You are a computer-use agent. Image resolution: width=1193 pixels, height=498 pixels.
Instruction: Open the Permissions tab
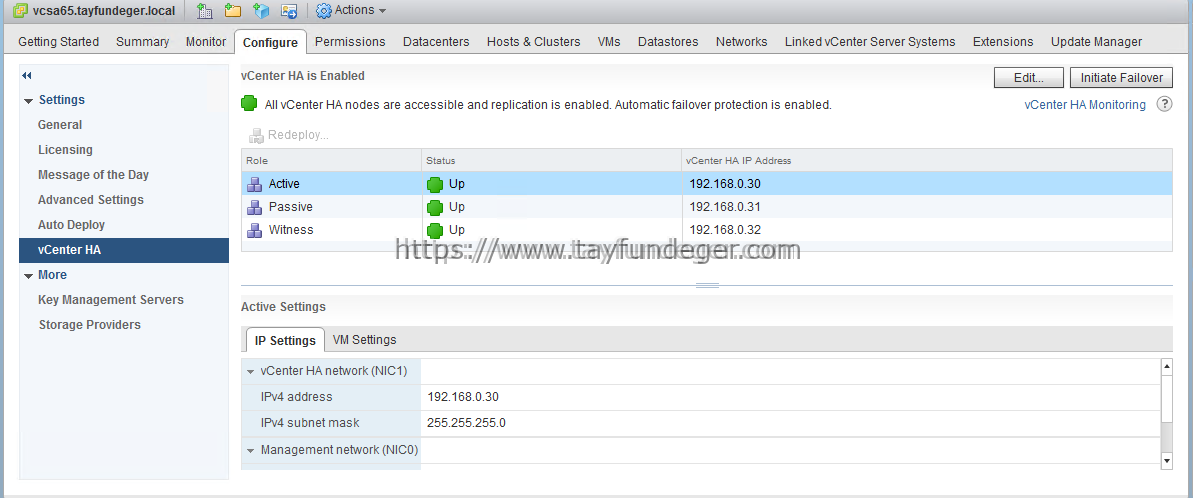click(x=350, y=42)
